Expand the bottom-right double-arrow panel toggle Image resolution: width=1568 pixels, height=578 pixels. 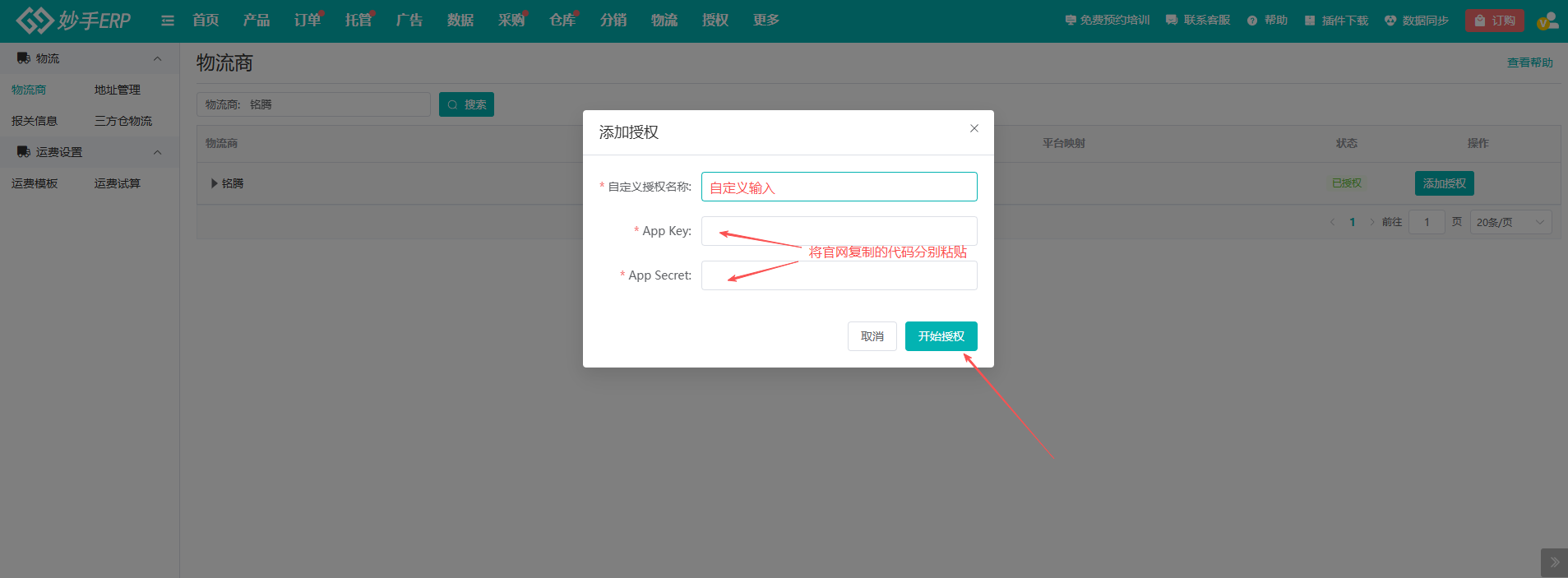click(x=1553, y=562)
